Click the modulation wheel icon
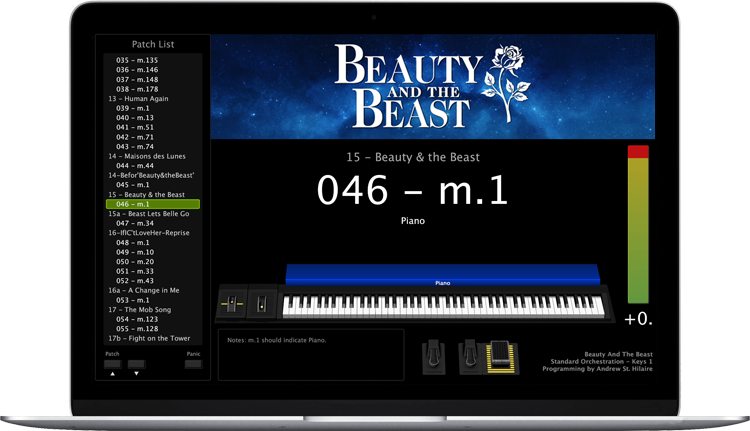The width and height of the screenshot is (750, 431). (x=262, y=303)
